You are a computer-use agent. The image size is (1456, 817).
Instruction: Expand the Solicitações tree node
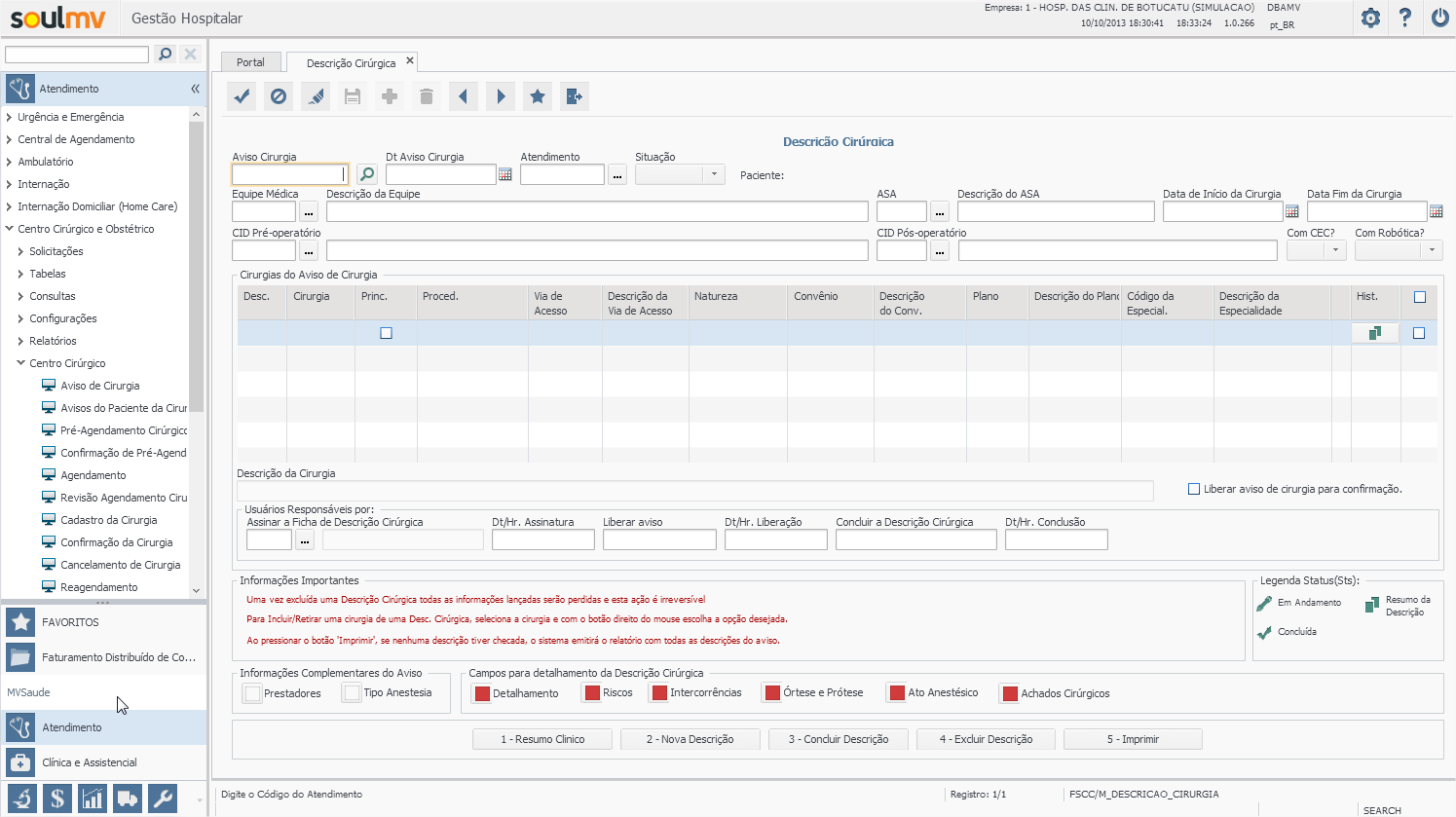20,251
